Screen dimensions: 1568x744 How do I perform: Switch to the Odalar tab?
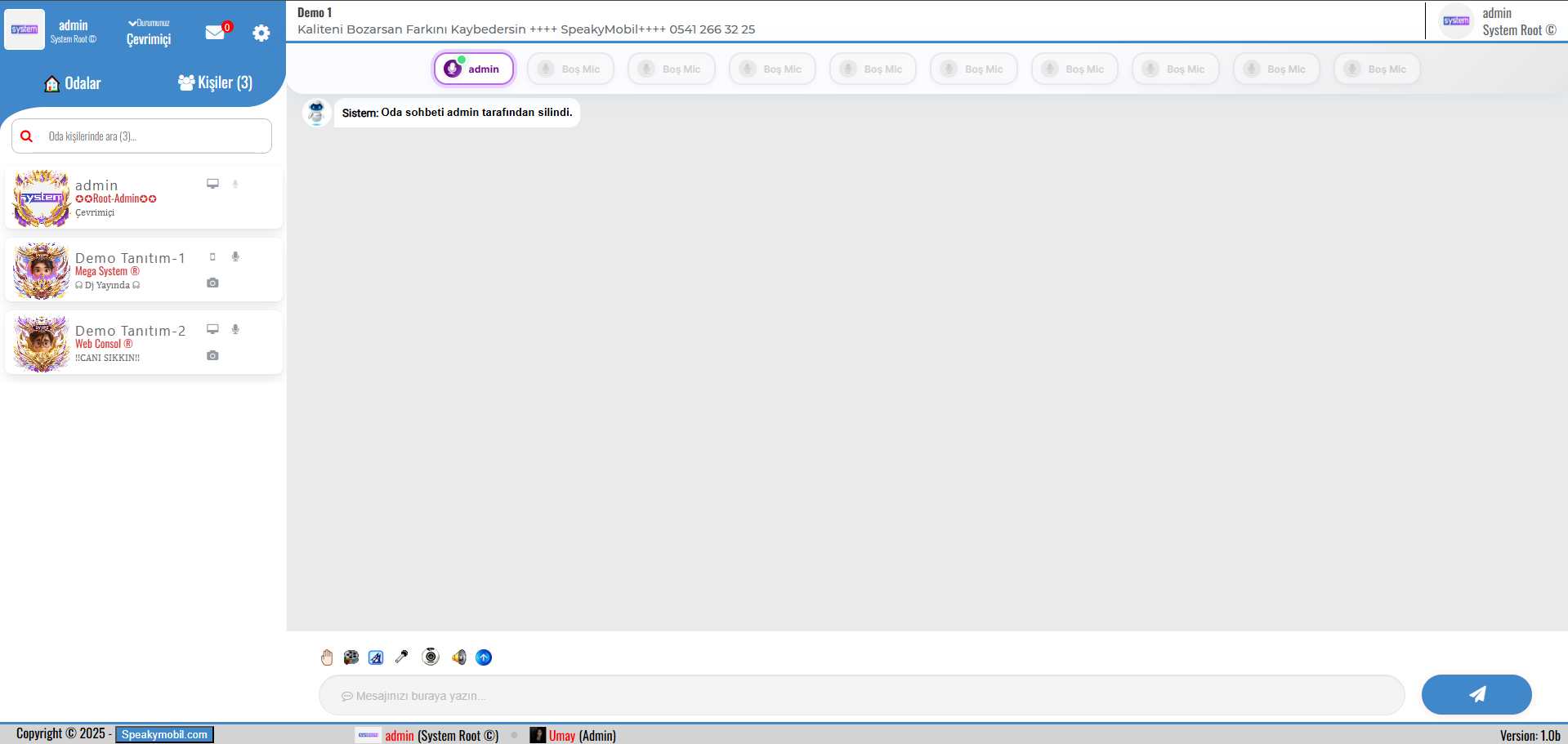(73, 83)
